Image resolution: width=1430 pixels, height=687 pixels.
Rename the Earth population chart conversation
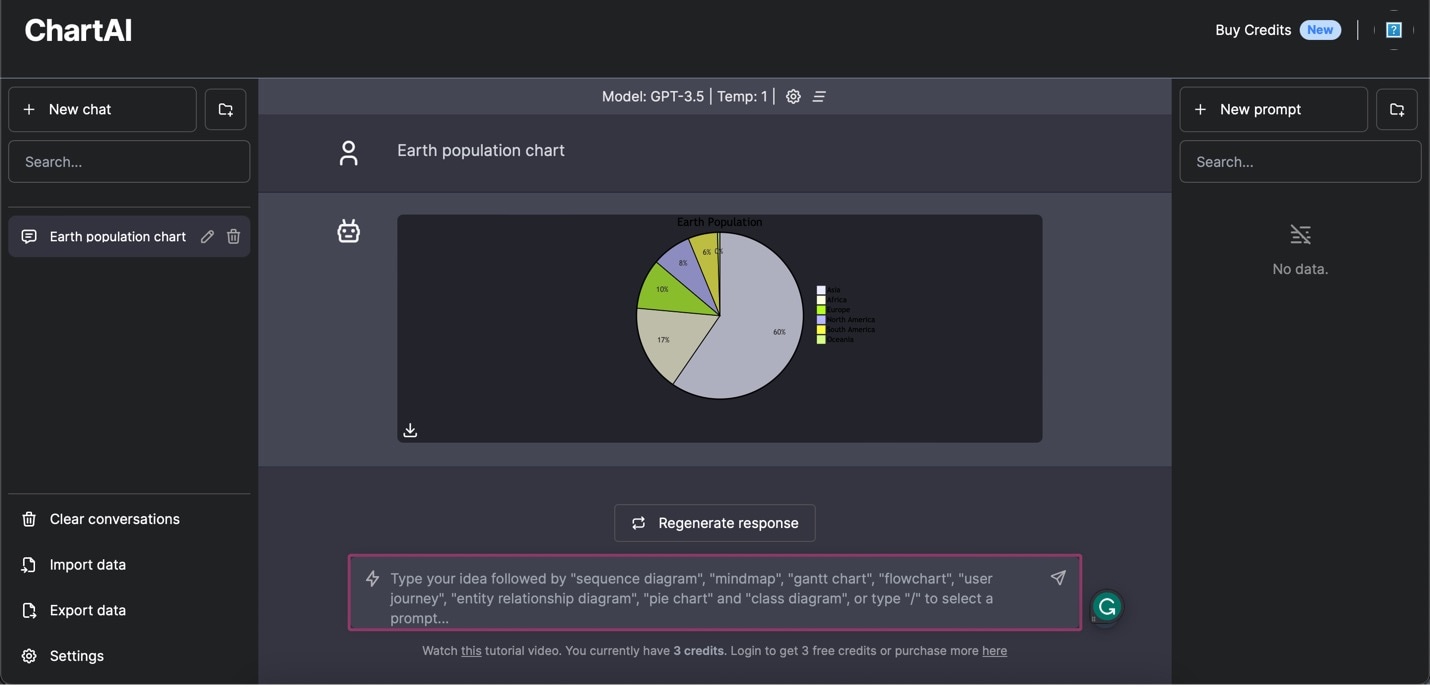(207, 236)
